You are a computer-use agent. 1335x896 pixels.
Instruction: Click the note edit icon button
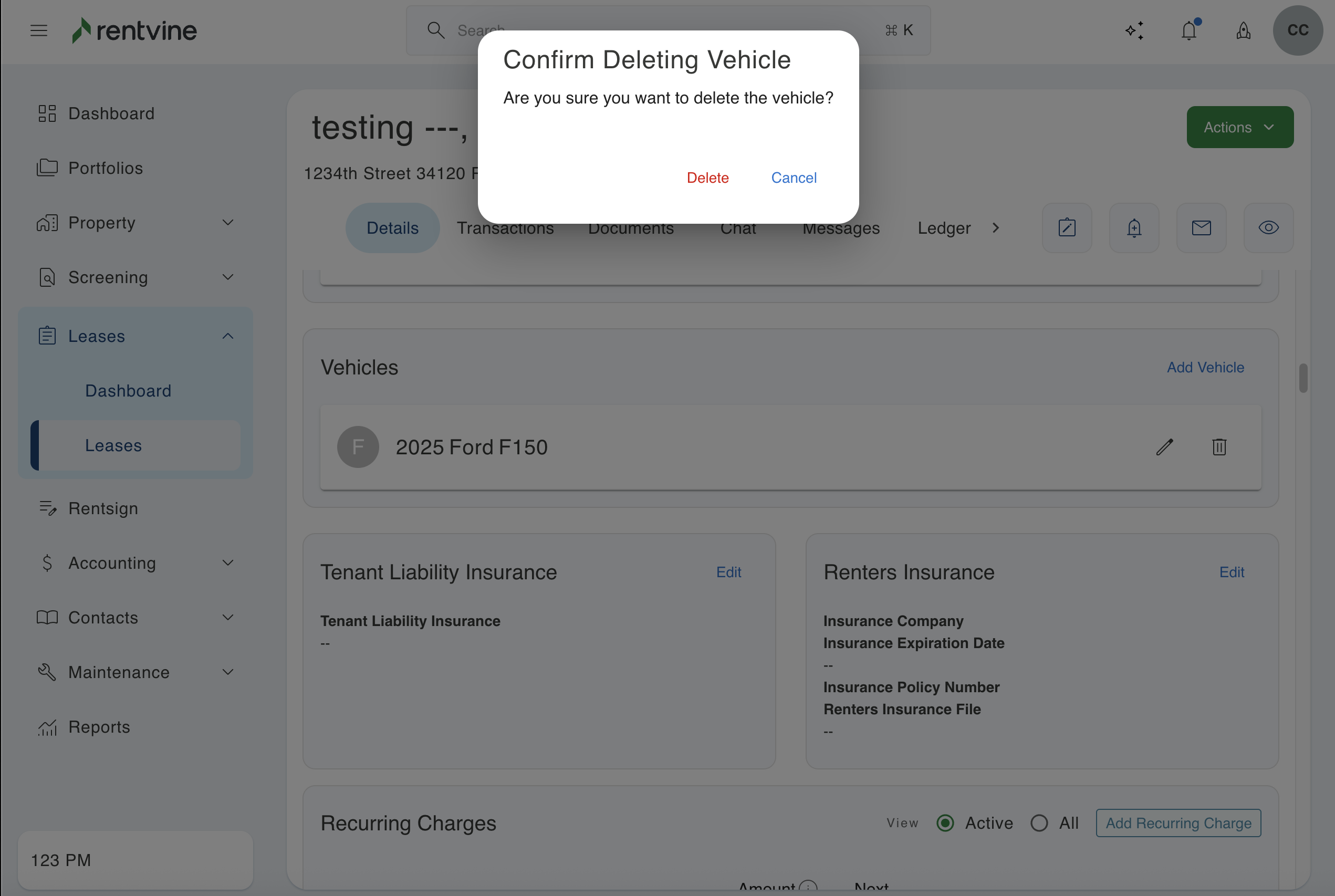point(1067,228)
